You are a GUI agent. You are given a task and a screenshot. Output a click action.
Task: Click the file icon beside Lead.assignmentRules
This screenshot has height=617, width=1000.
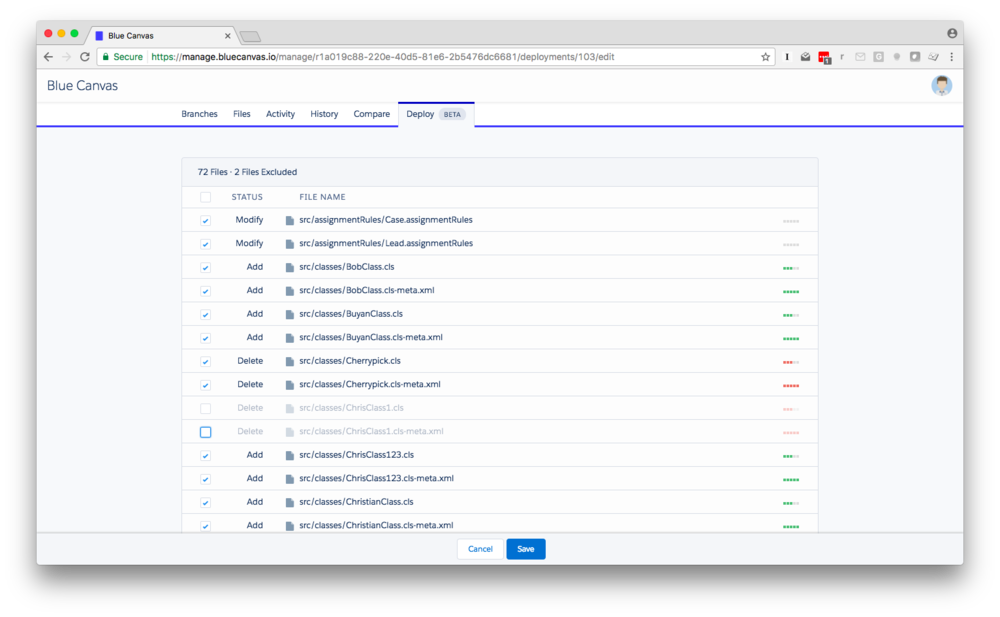coord(290,244)
